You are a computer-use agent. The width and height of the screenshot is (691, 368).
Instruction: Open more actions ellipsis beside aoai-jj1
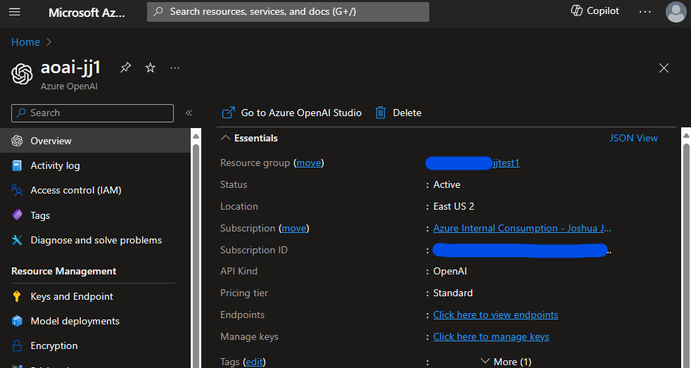175,68
